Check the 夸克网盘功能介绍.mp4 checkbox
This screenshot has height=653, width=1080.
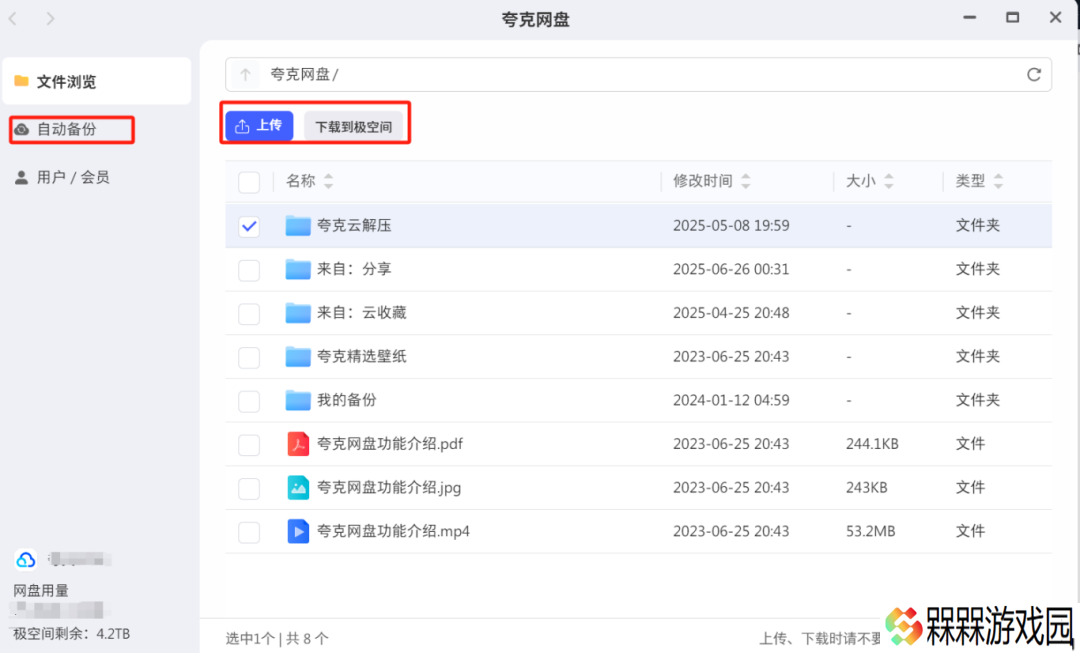pyautogui.click(x=249, y=532)
